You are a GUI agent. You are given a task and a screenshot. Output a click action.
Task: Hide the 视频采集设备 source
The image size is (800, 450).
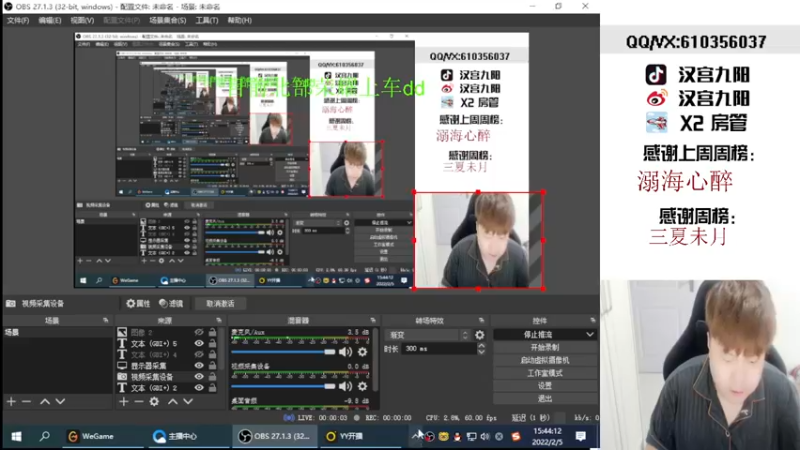pos(199,377)
